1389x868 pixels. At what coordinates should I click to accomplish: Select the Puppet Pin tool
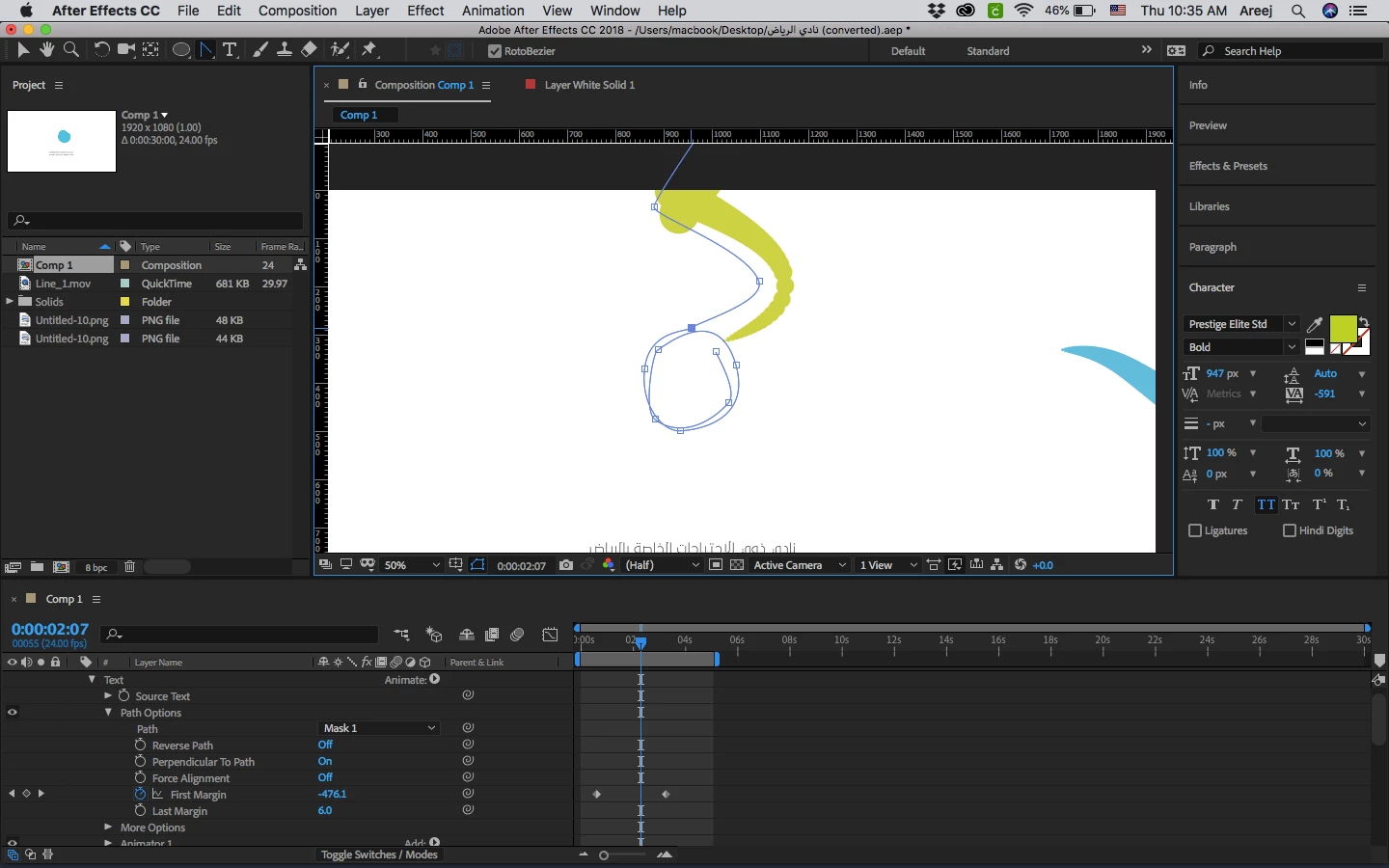click(x=369, y=49)
